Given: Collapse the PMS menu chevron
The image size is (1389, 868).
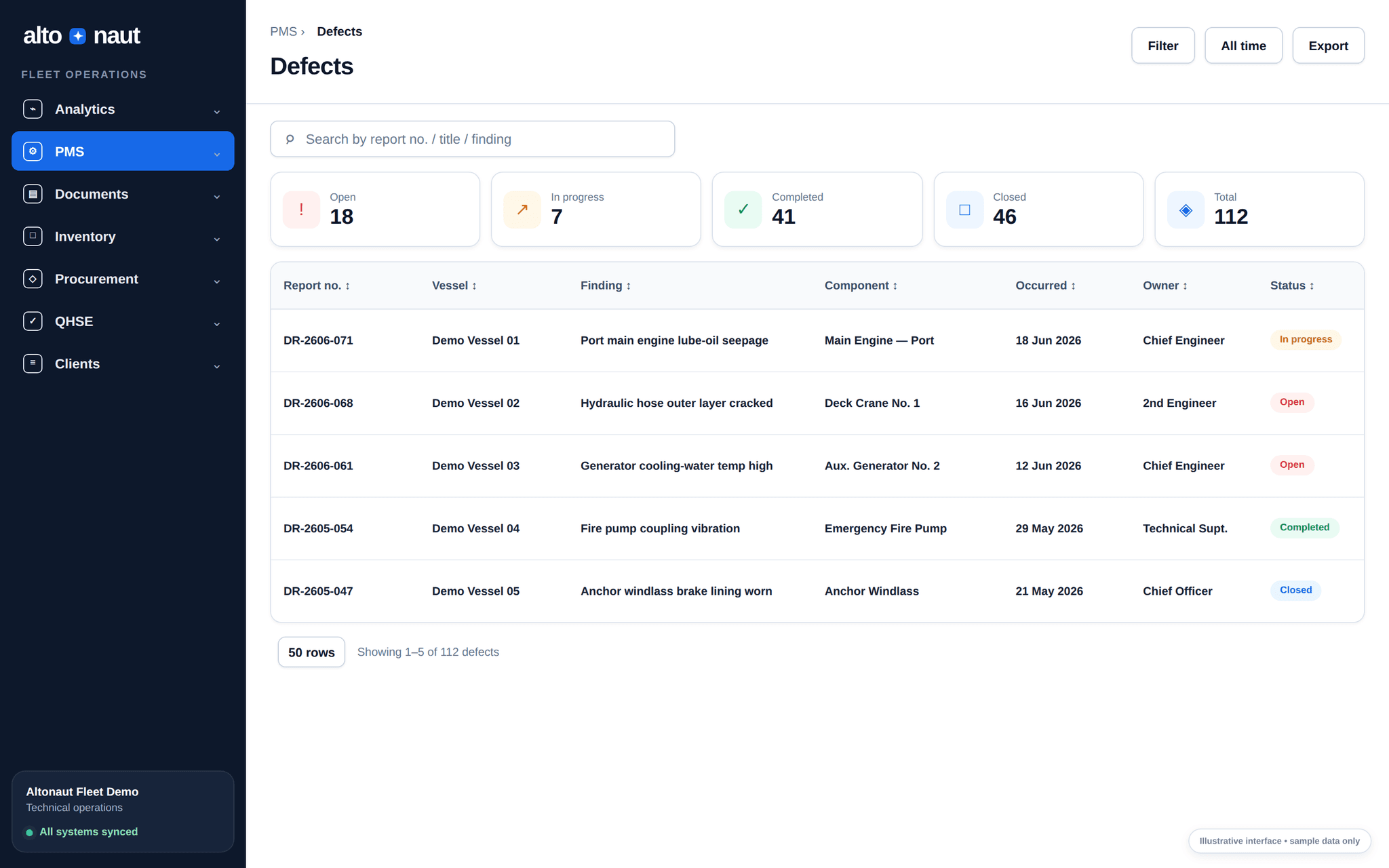Looking at the screenshot, I should pos(217,154).
